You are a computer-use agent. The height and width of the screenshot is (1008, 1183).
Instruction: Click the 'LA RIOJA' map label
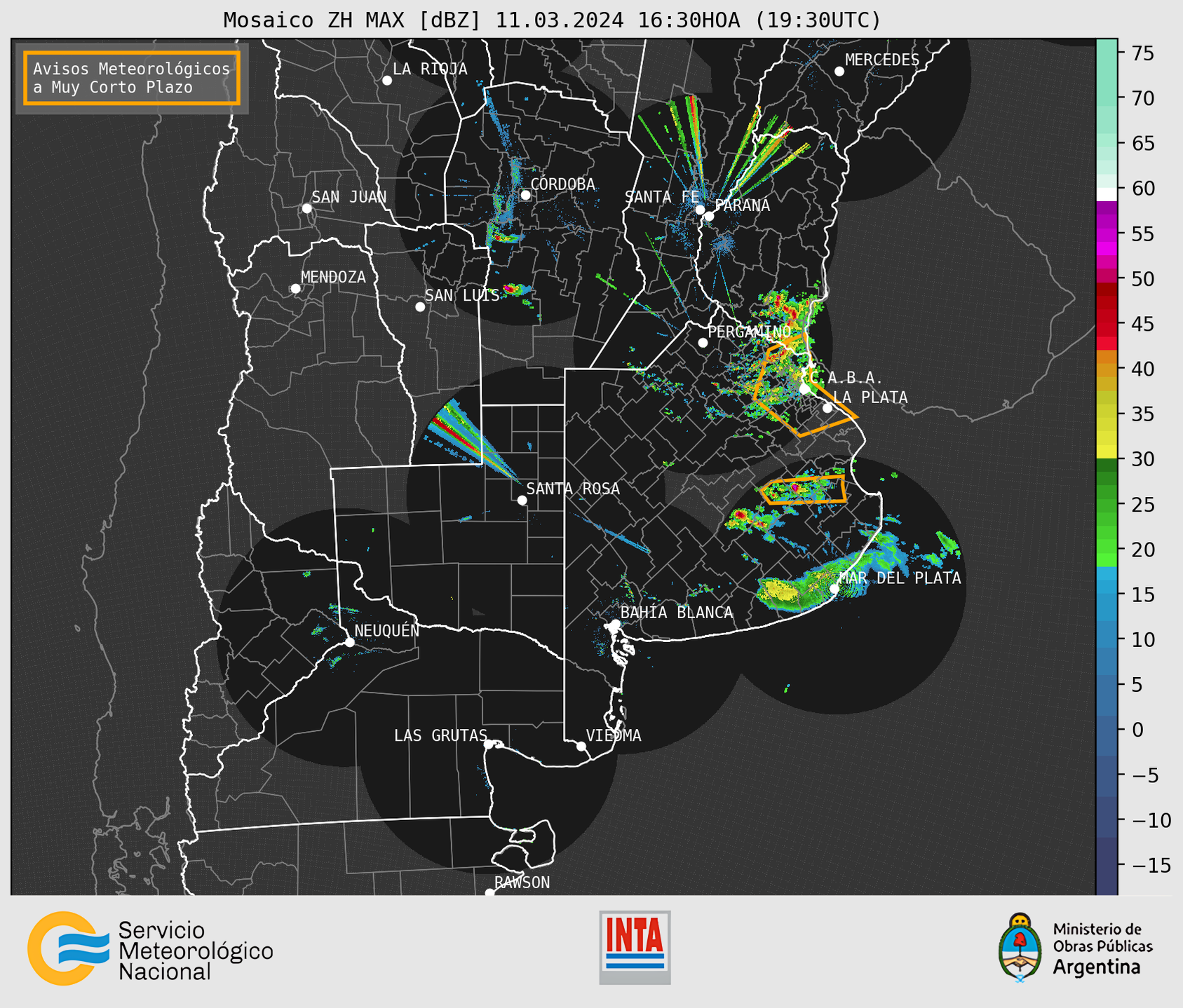tap(430, 69)
